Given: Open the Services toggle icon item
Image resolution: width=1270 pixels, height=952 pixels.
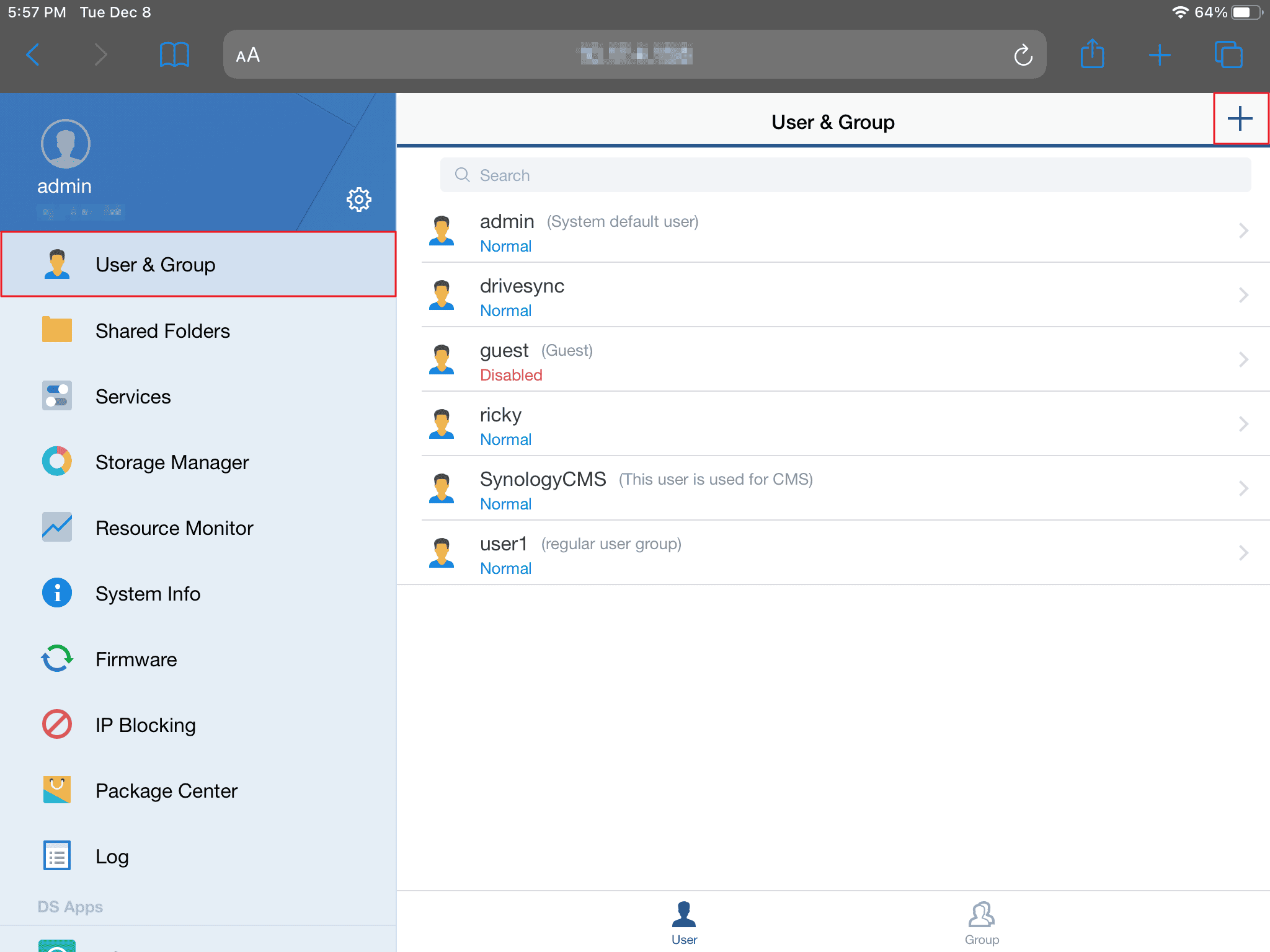Looking at the screenshot, I should coord(57,396).
